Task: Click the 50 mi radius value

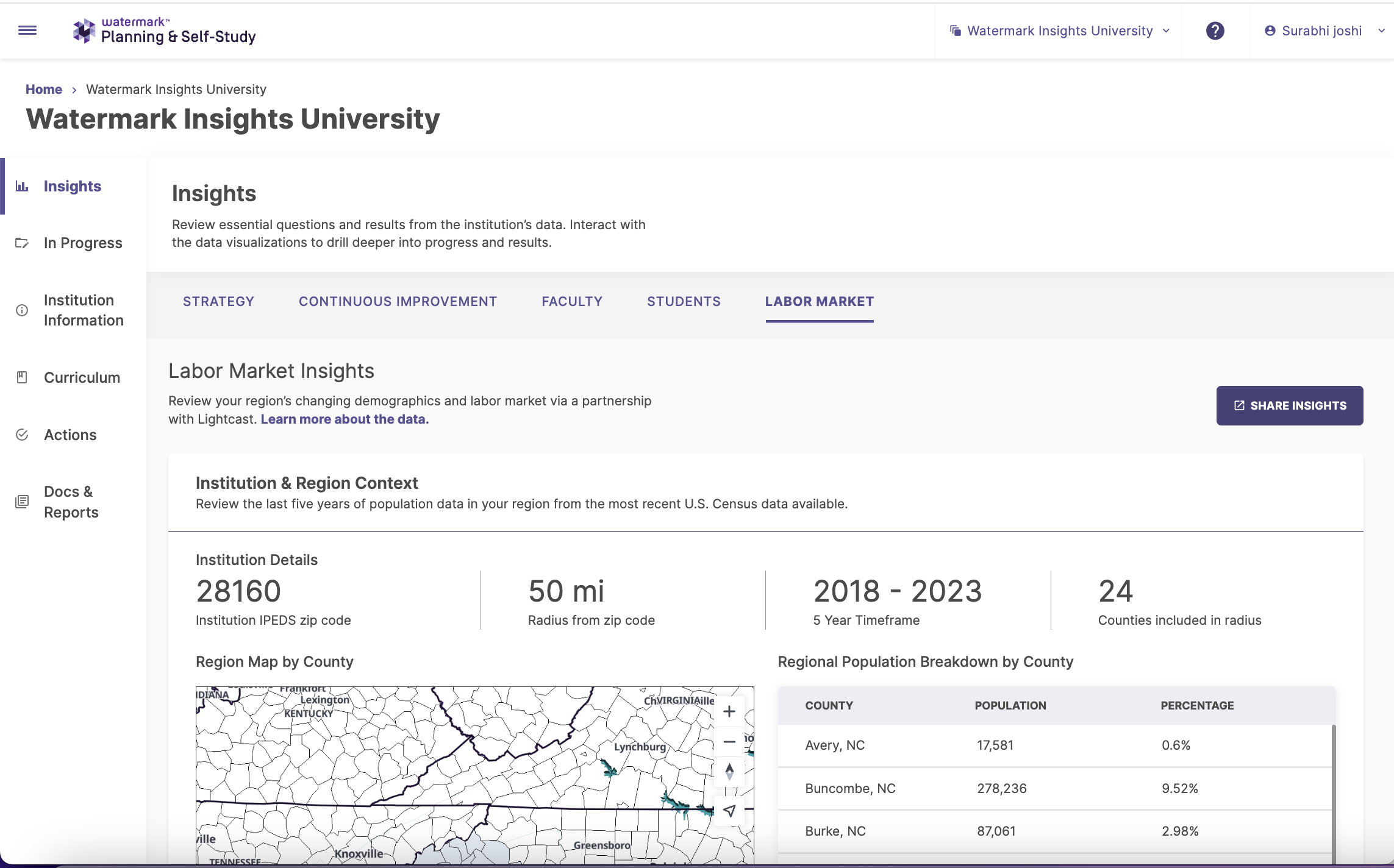Action: 566,591
